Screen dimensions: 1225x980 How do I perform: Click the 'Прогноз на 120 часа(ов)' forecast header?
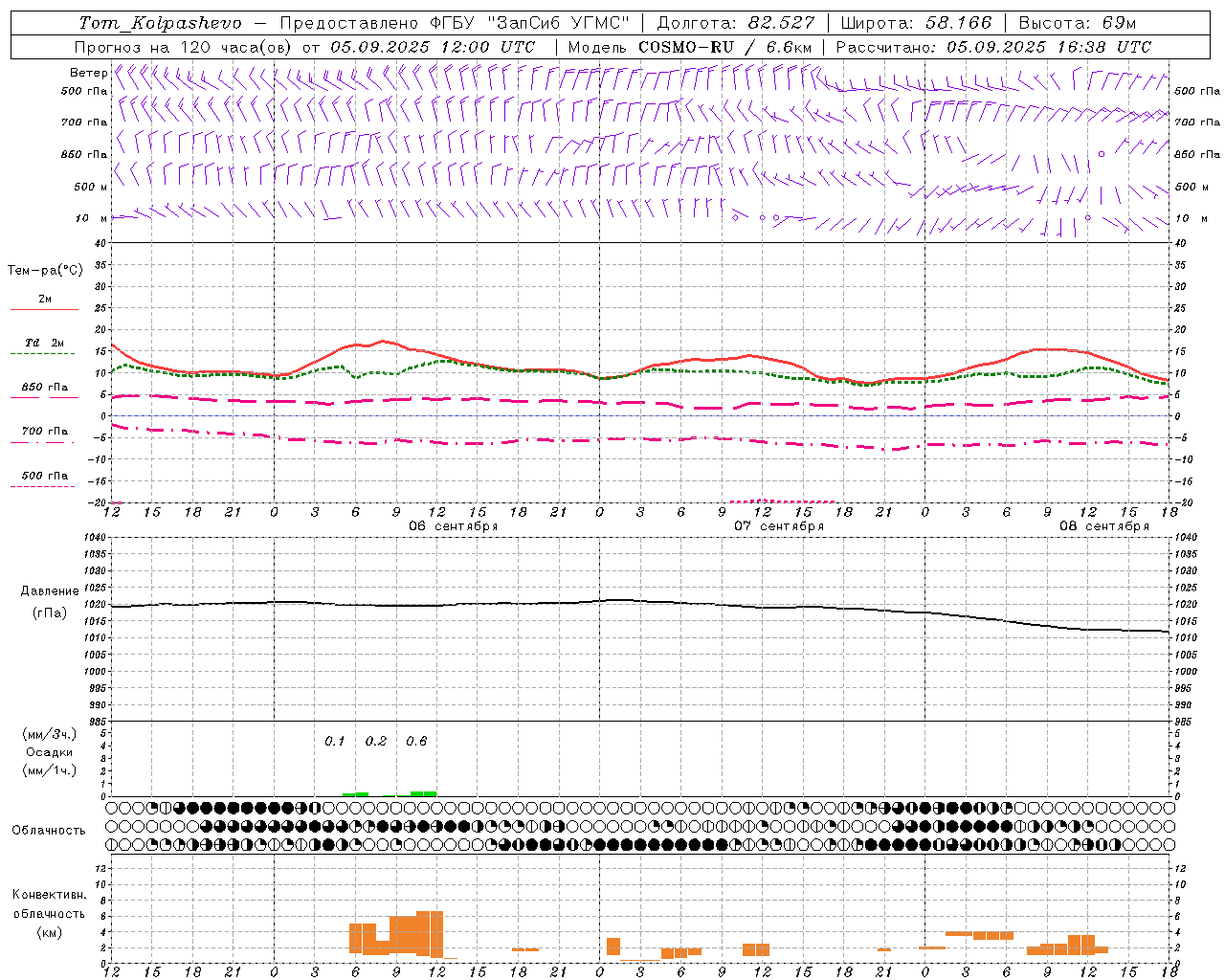[184, 47]
